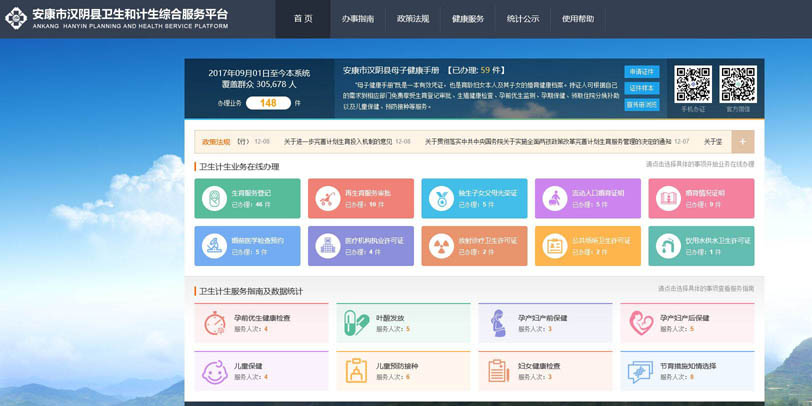Click the 孕产妇产前保健 pregnant woman icon
Image resolution: width=812 pixels, height=406 pixels.
click(x=498, y=323)
